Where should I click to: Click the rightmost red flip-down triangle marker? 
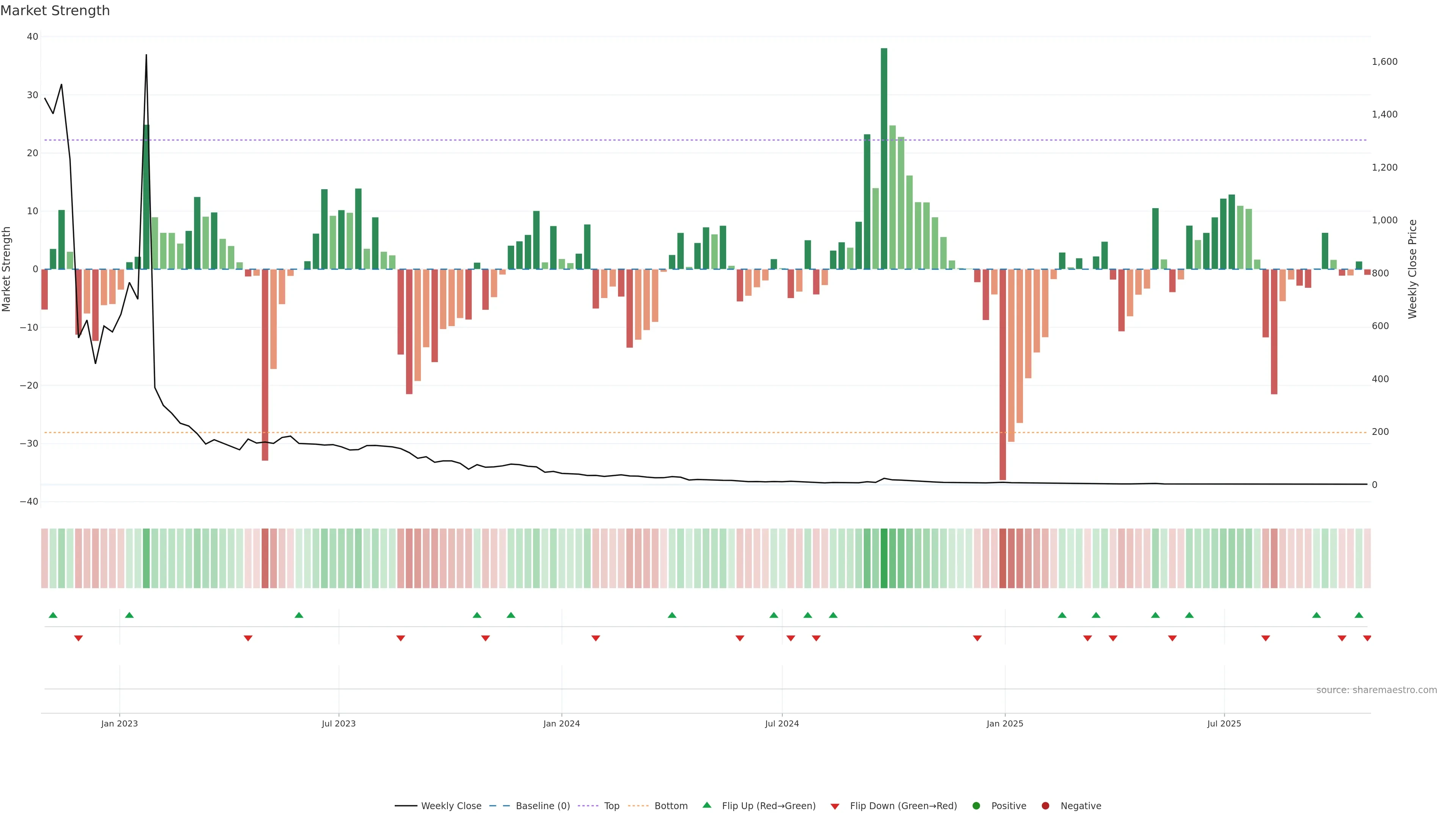(x=1367, y=638)
